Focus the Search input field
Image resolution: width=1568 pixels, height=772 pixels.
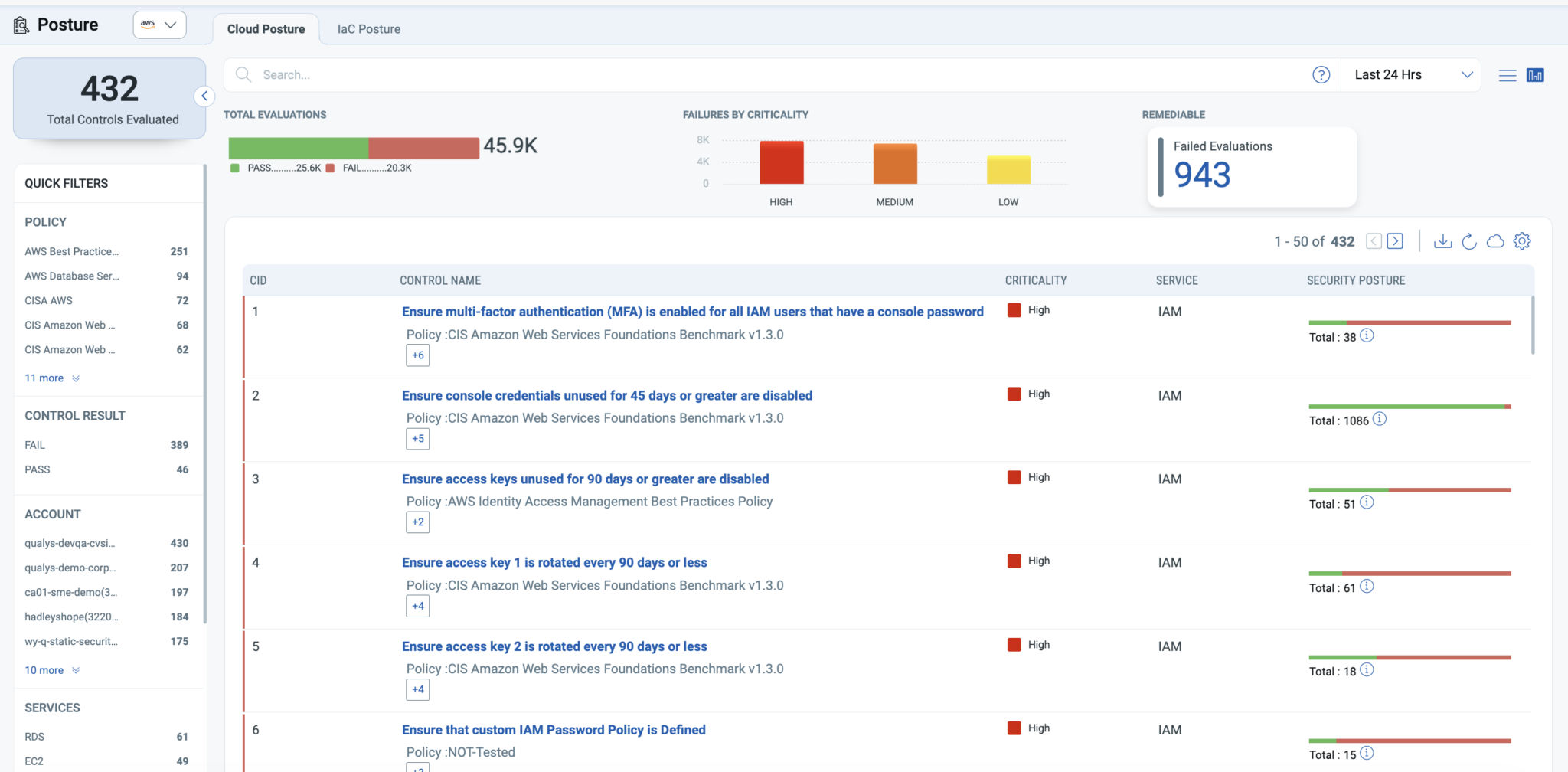click(x=781, y=75)
